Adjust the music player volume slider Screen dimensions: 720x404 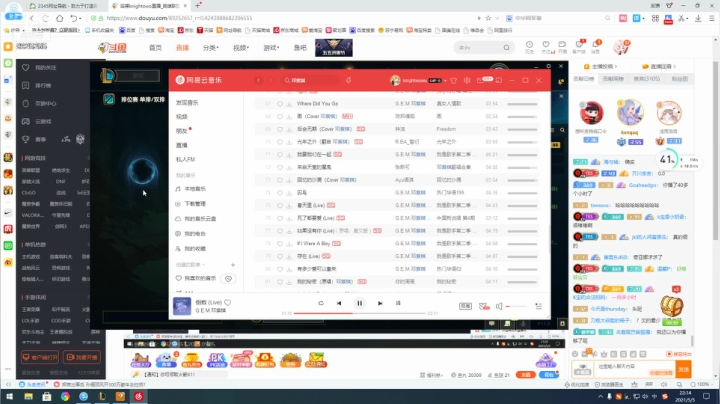point(517,306)
